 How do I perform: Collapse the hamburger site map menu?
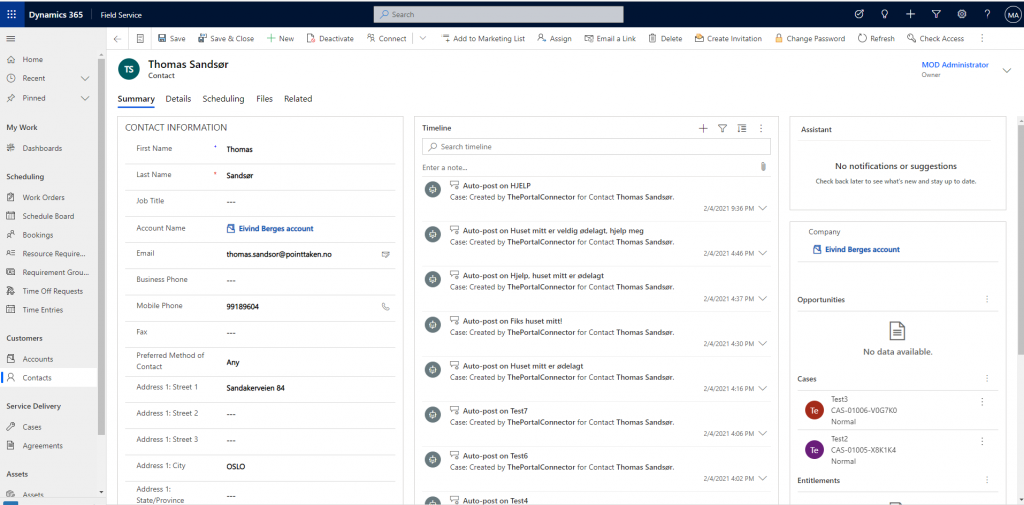click(10, 39)
